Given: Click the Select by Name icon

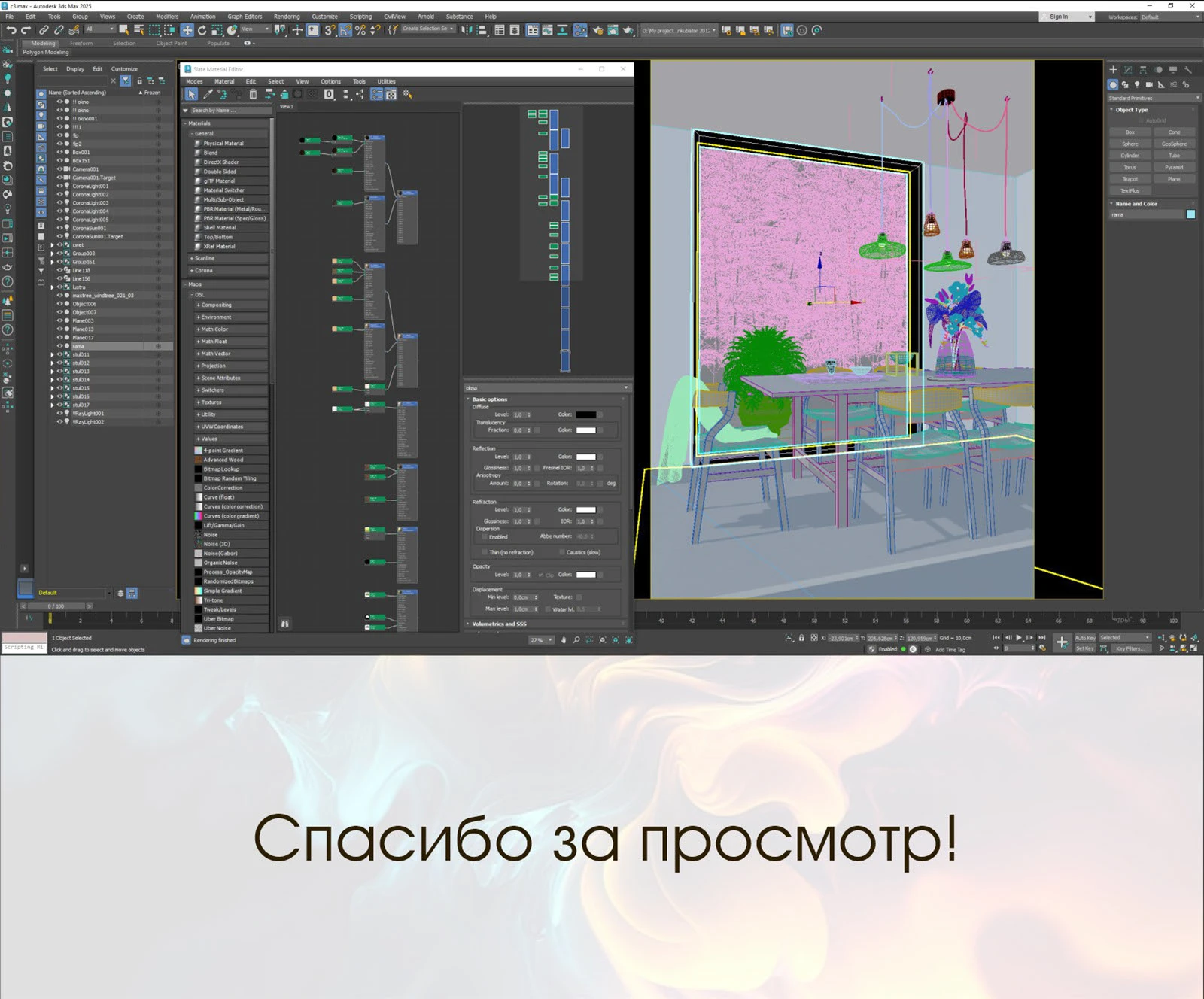Looking at the screenshot, I should [139, 30].
